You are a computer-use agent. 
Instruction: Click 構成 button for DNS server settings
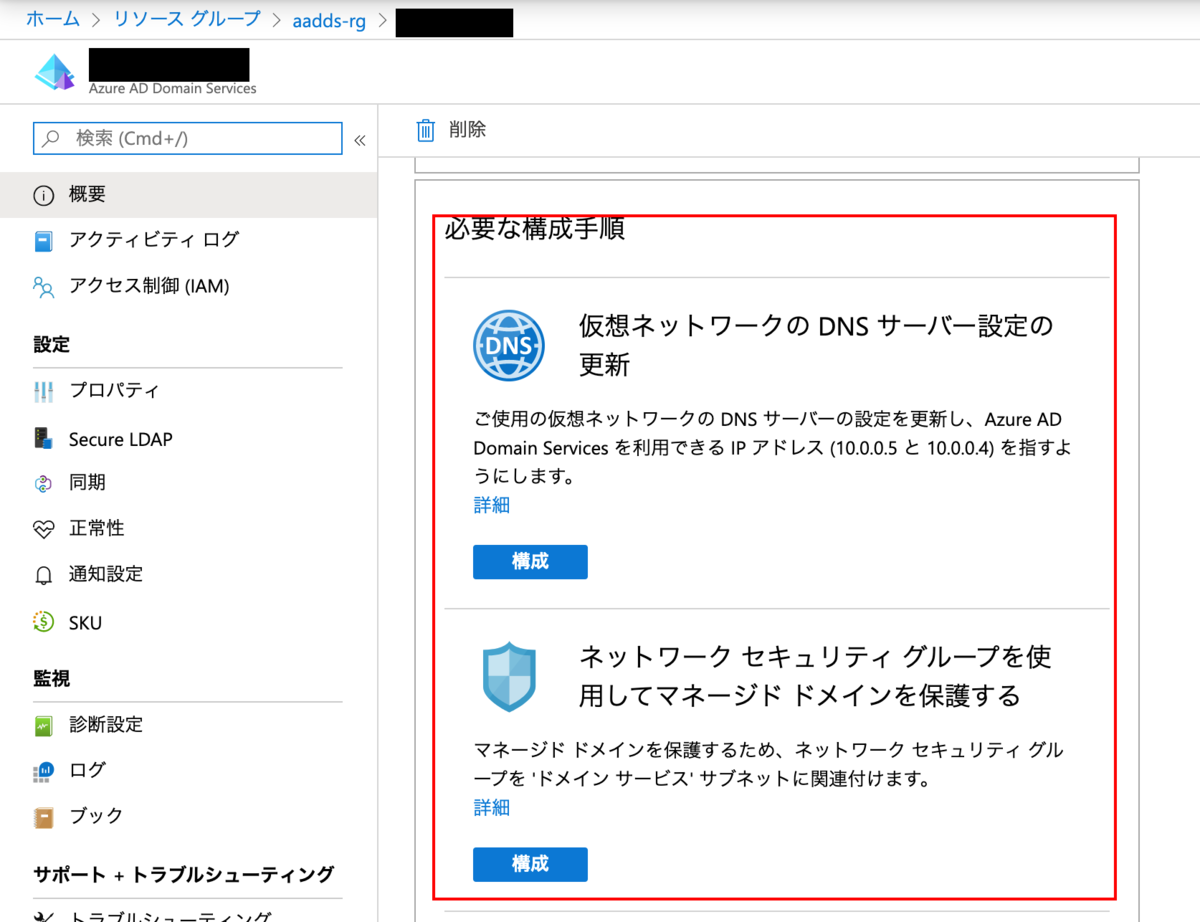530,562
